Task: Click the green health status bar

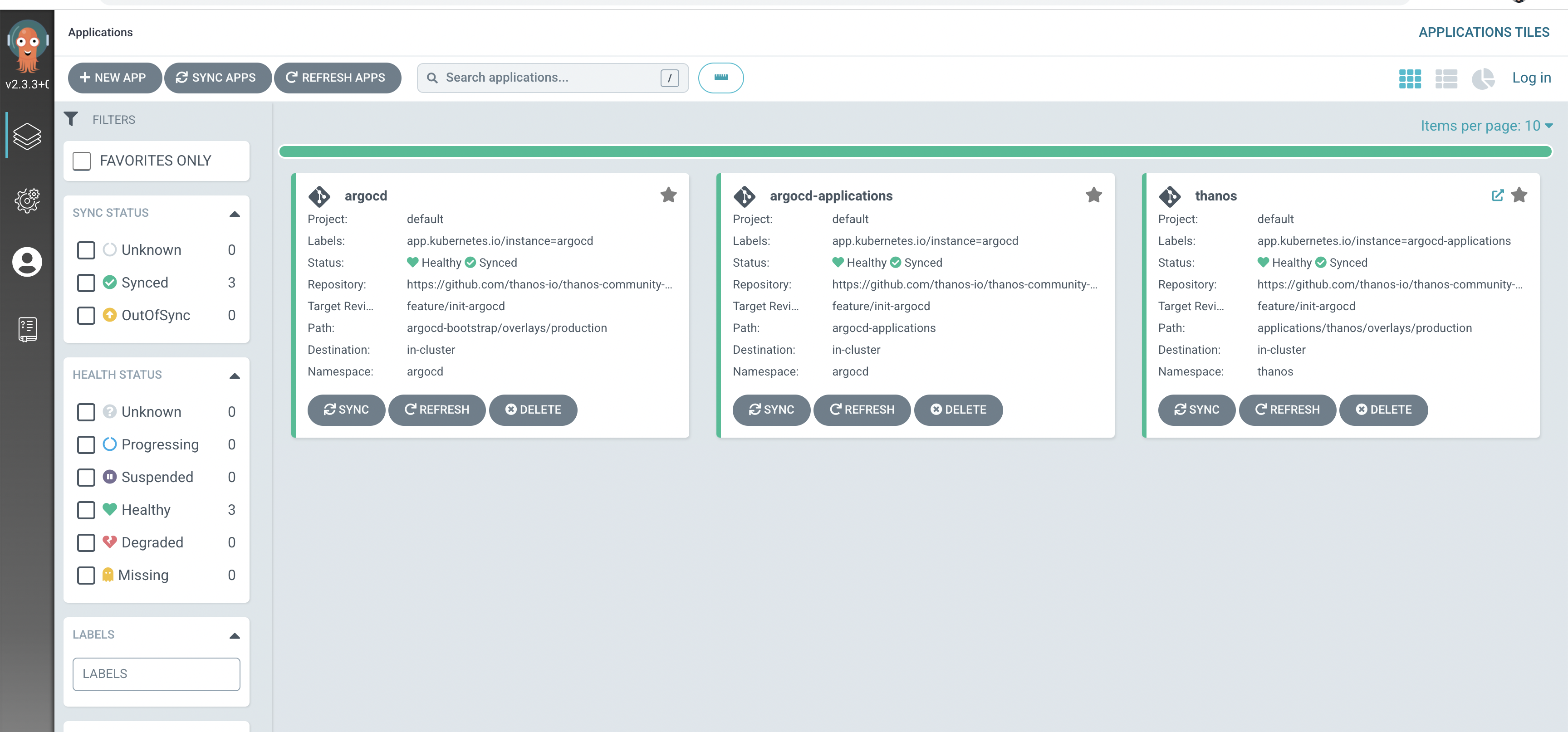Action: coord(915,151)
